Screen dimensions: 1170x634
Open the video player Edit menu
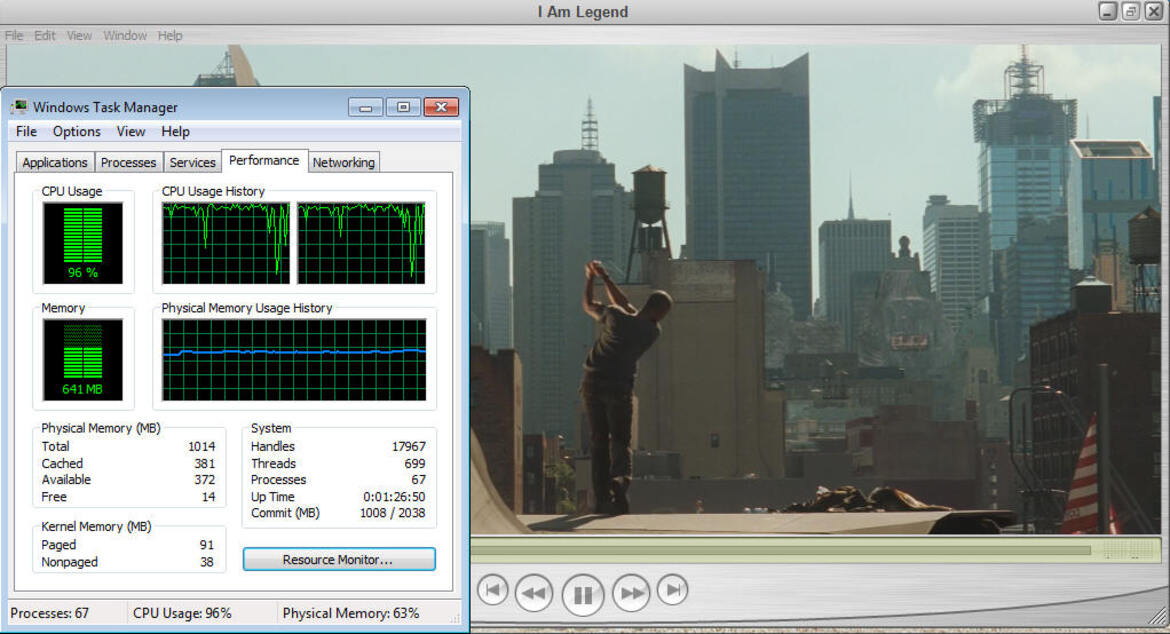pos(45,35)
